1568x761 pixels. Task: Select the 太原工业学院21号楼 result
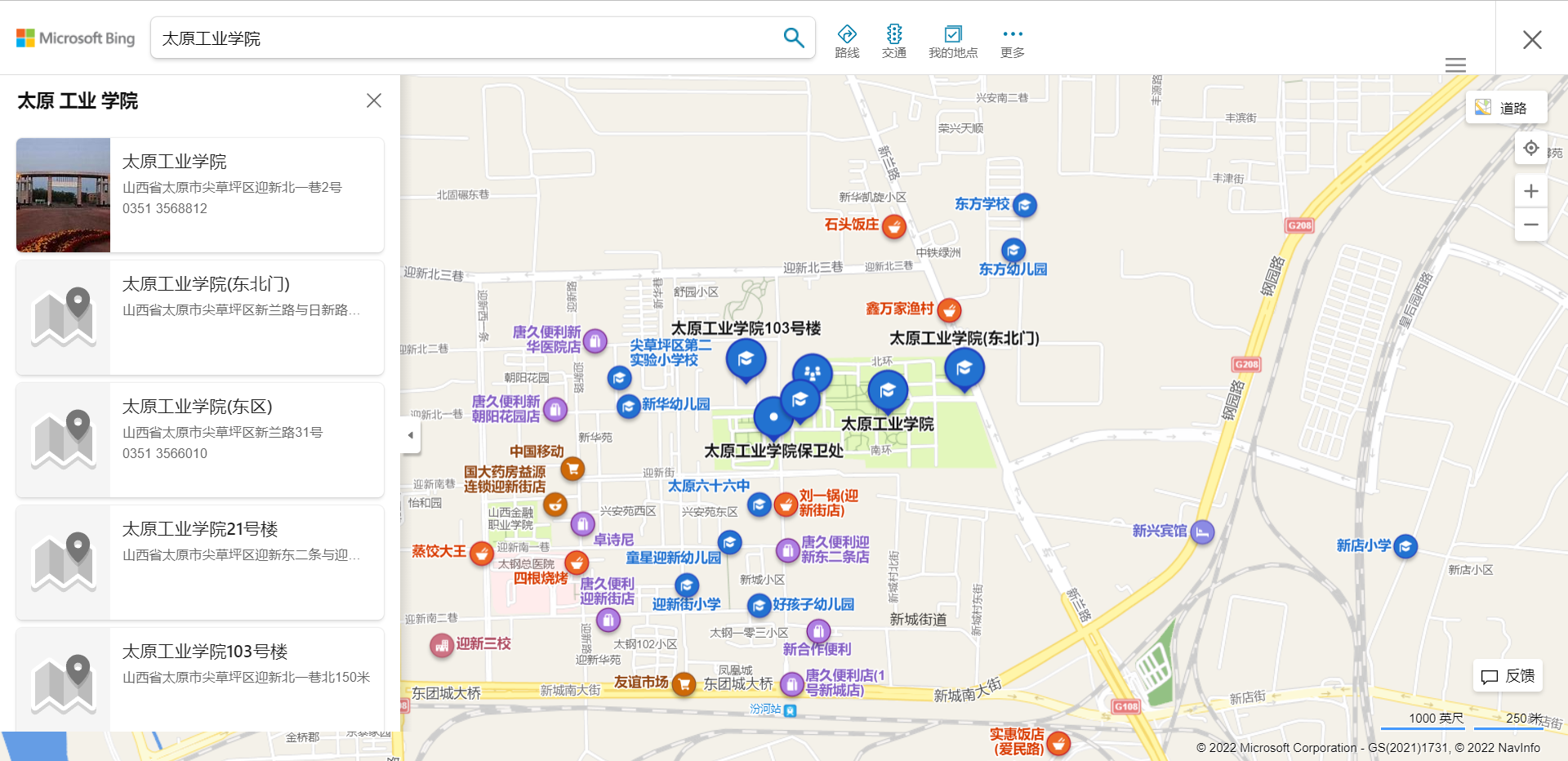(x=200, y=563)
